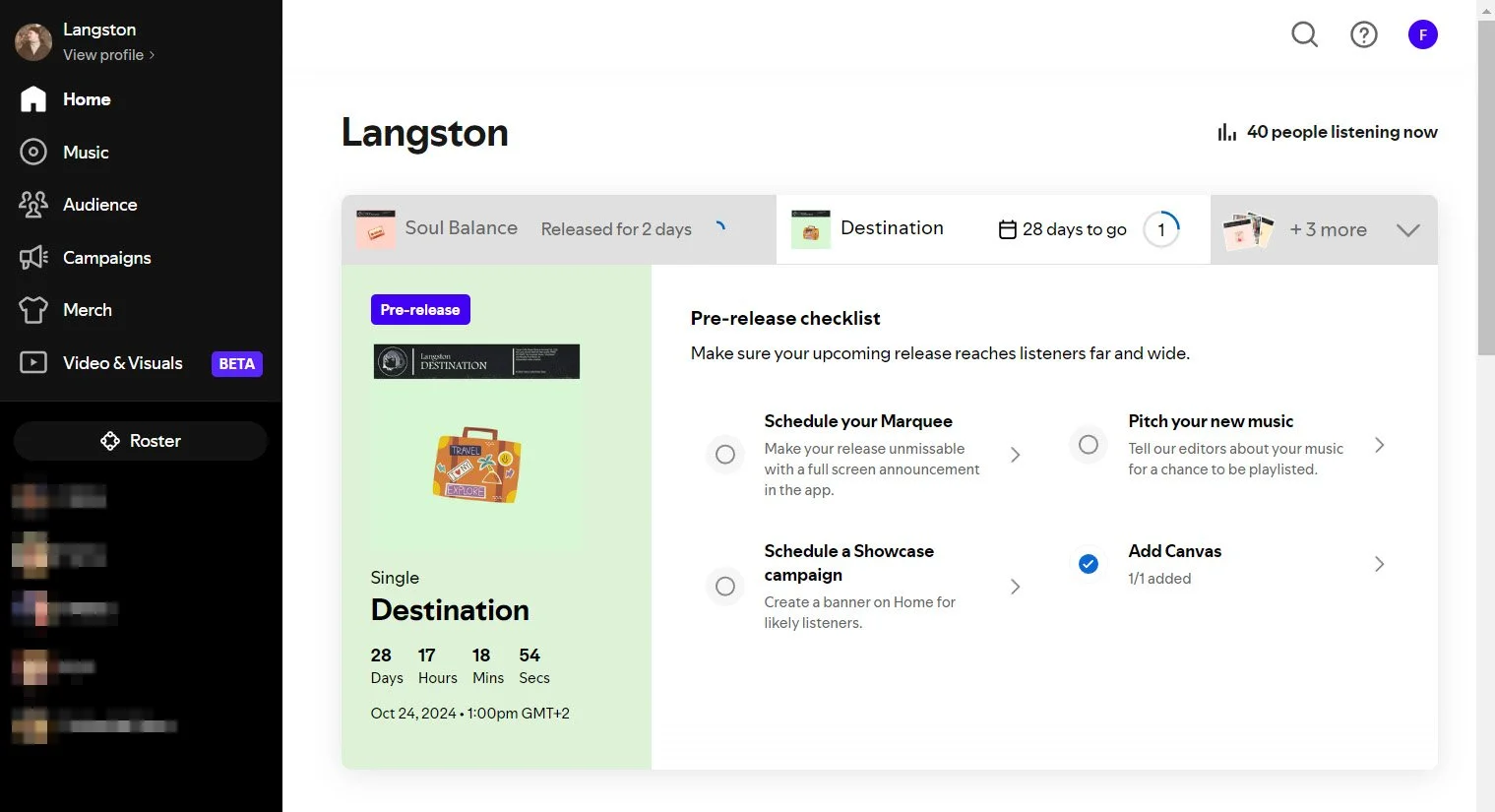Open search with the magnifier icon
Screen dimensions: 1495x812
1305,35
